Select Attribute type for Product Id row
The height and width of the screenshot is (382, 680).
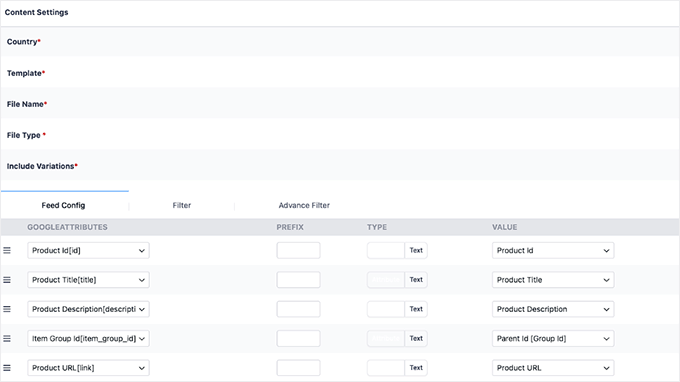click(386, 251)
